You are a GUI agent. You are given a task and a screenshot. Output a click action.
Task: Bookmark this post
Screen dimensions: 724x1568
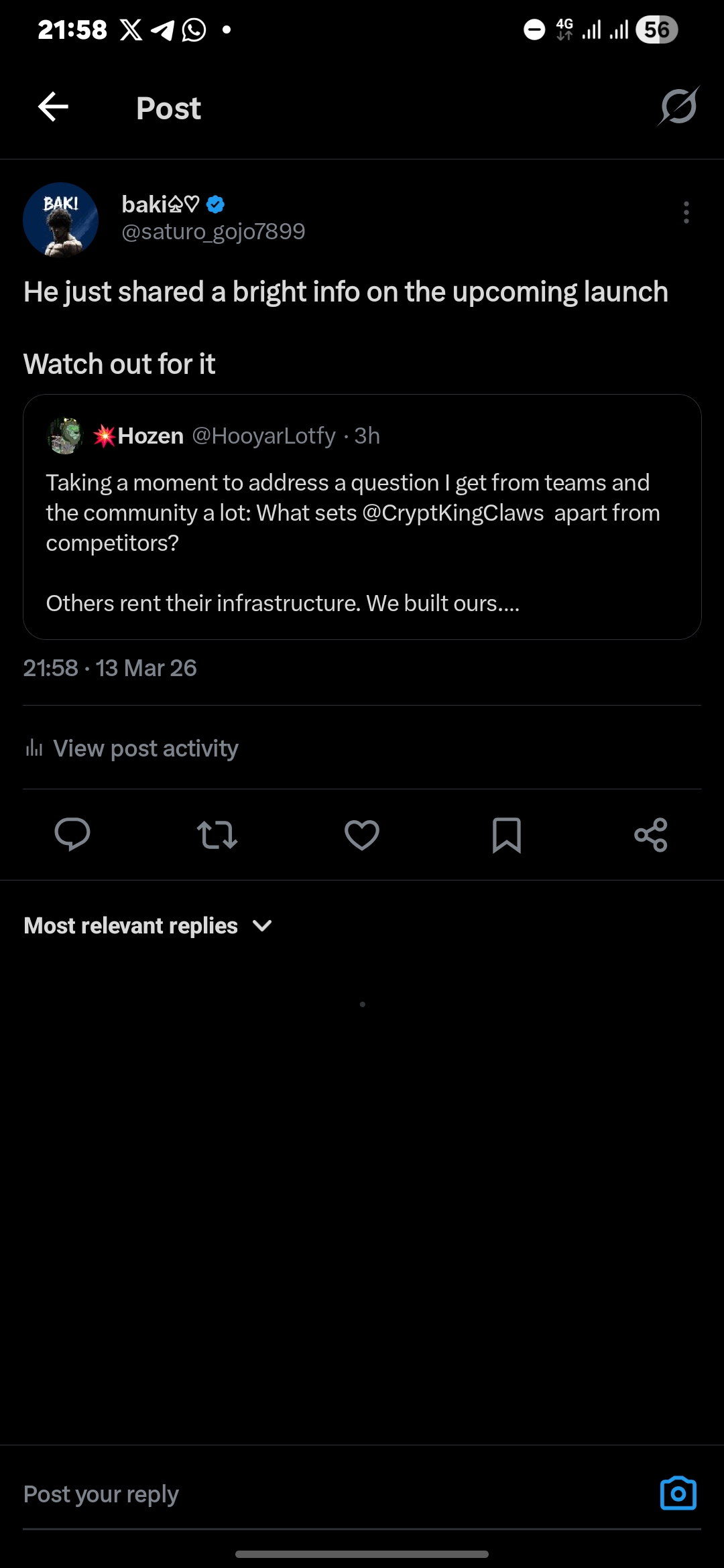(x=507, y=835)
